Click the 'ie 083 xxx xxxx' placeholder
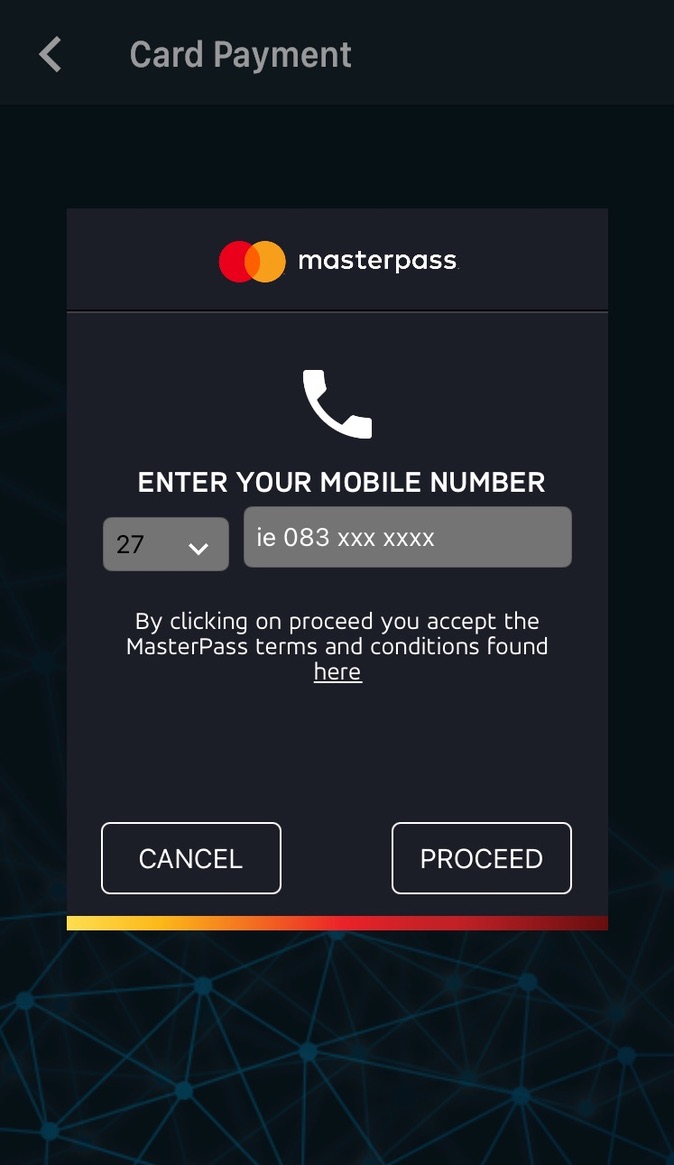This screenshot has width=674, height=1165. (x=345, y=537)
